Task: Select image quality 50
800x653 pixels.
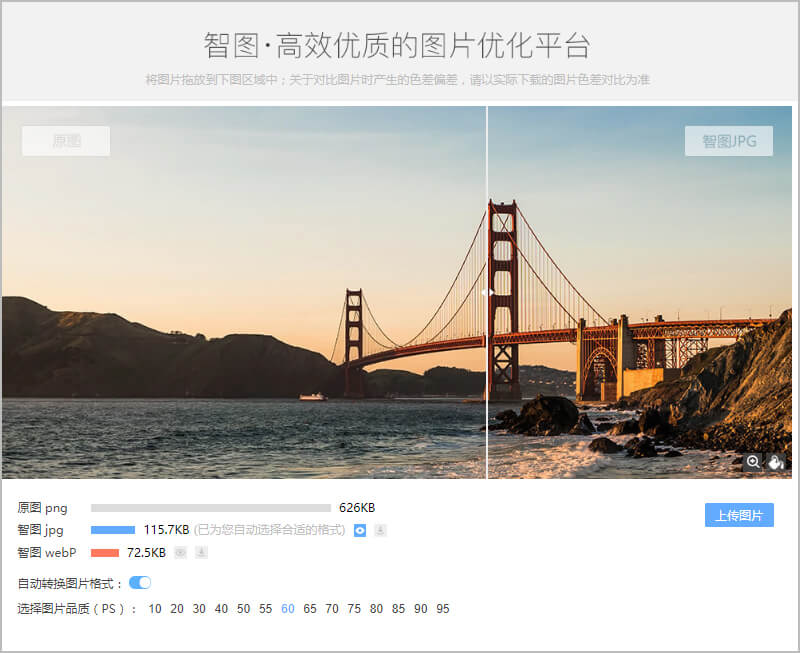Action: pos(243,608)
